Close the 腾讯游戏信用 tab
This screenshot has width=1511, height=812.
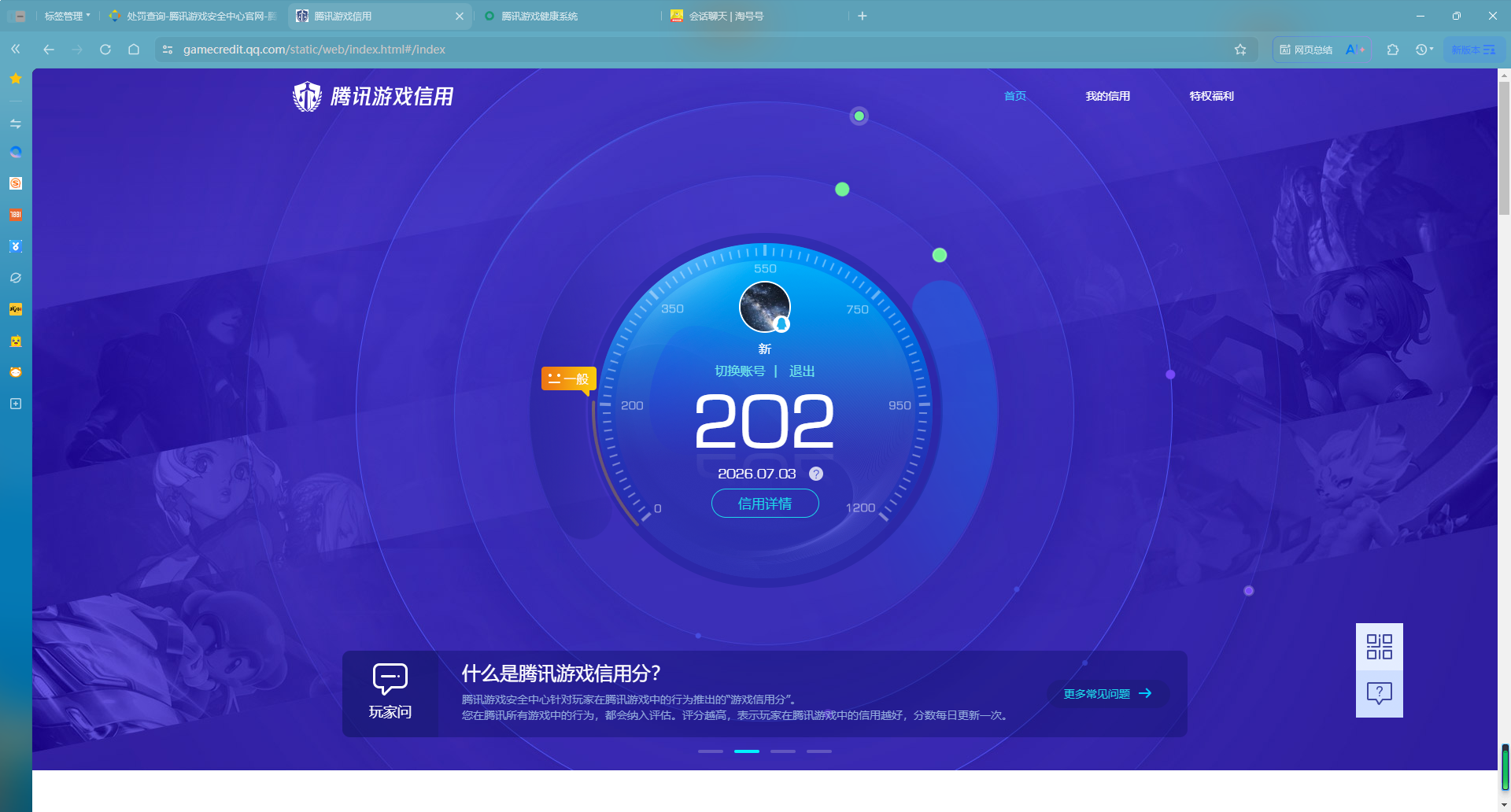click(460, 16)
